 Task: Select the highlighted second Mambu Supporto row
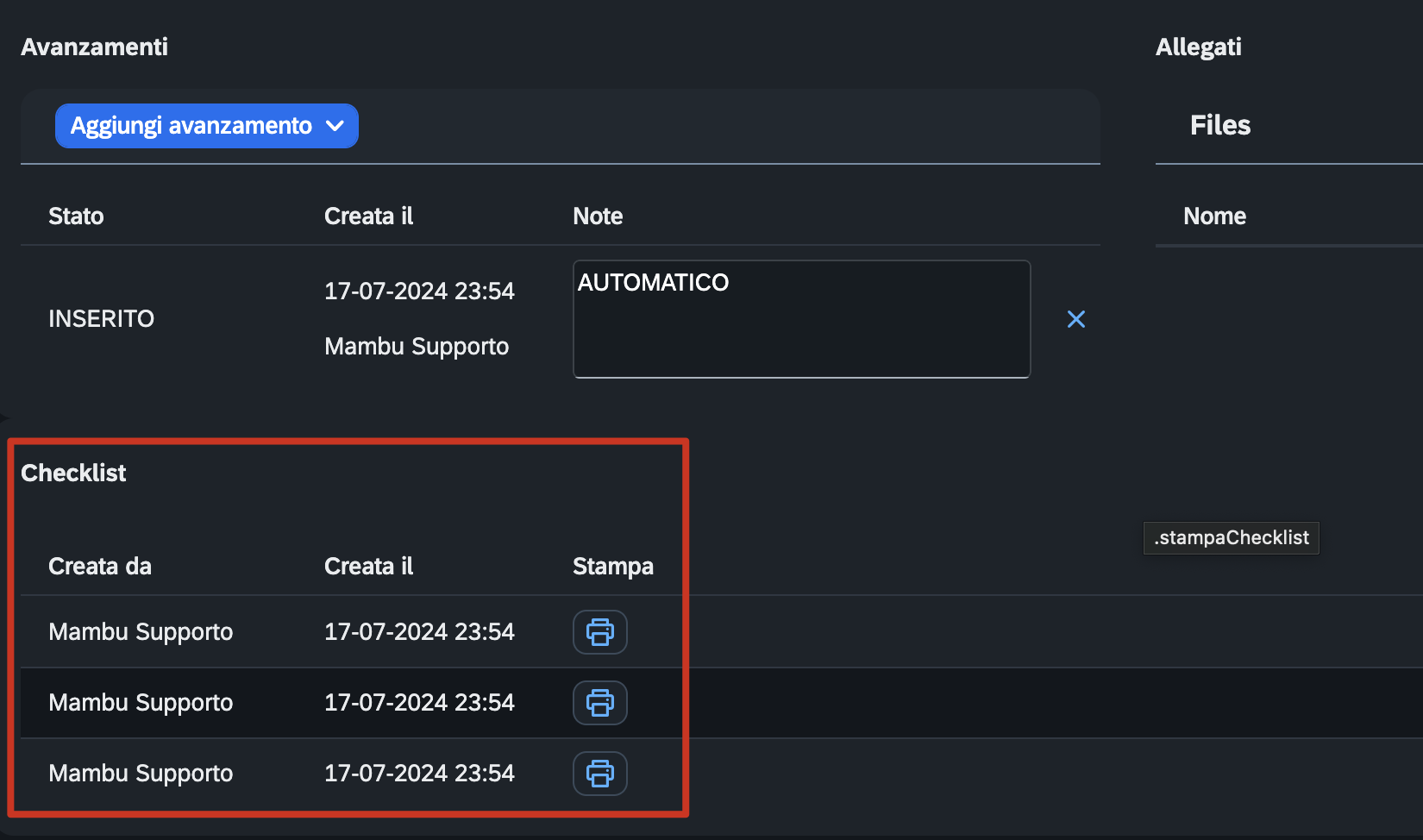[x=722, y=703]
